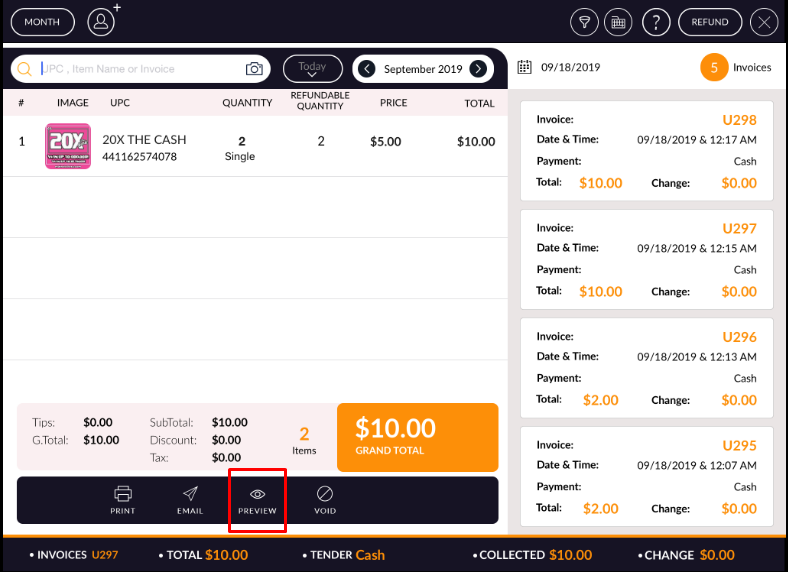The image size is (788, 572).
Task: Open the help question mark icon
Action: pyautogui.click(x=655, y=21)
